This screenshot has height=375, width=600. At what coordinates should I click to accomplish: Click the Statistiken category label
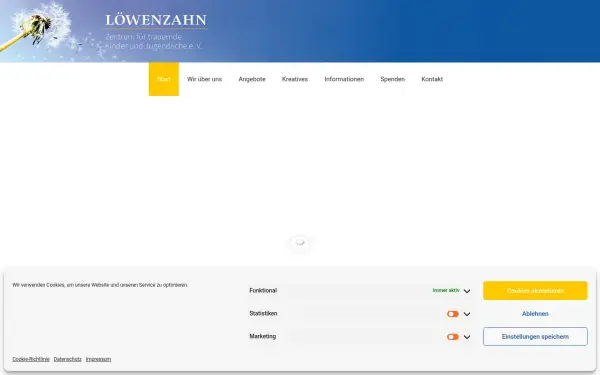[263, 313]
